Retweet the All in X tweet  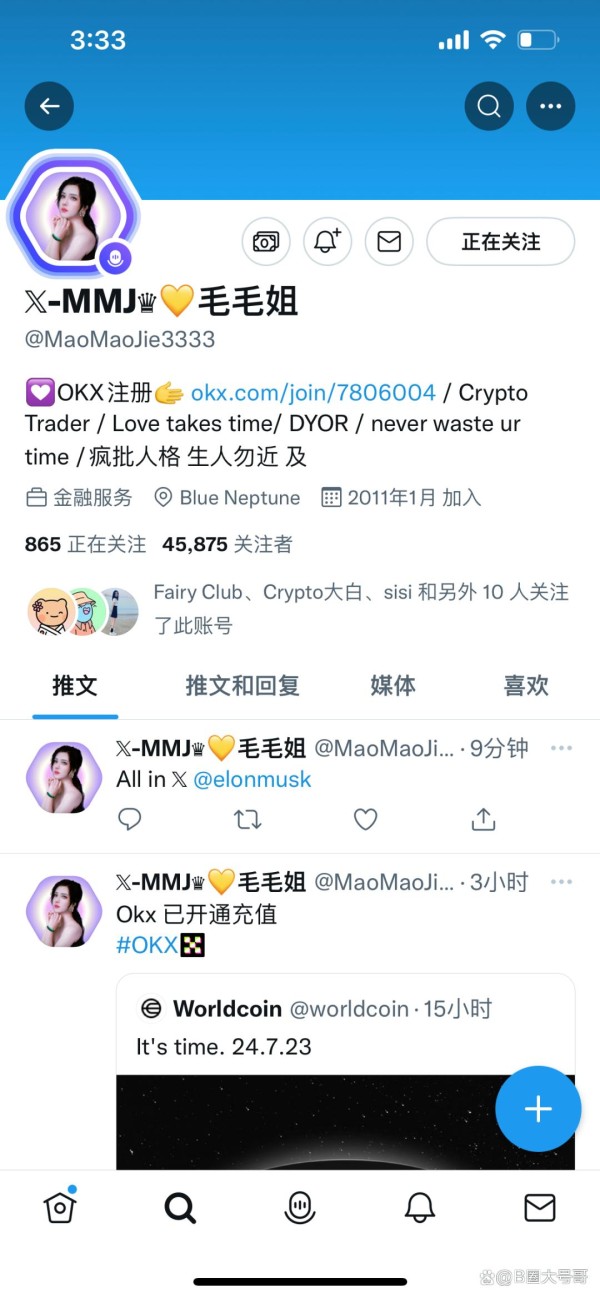point(247,820)
